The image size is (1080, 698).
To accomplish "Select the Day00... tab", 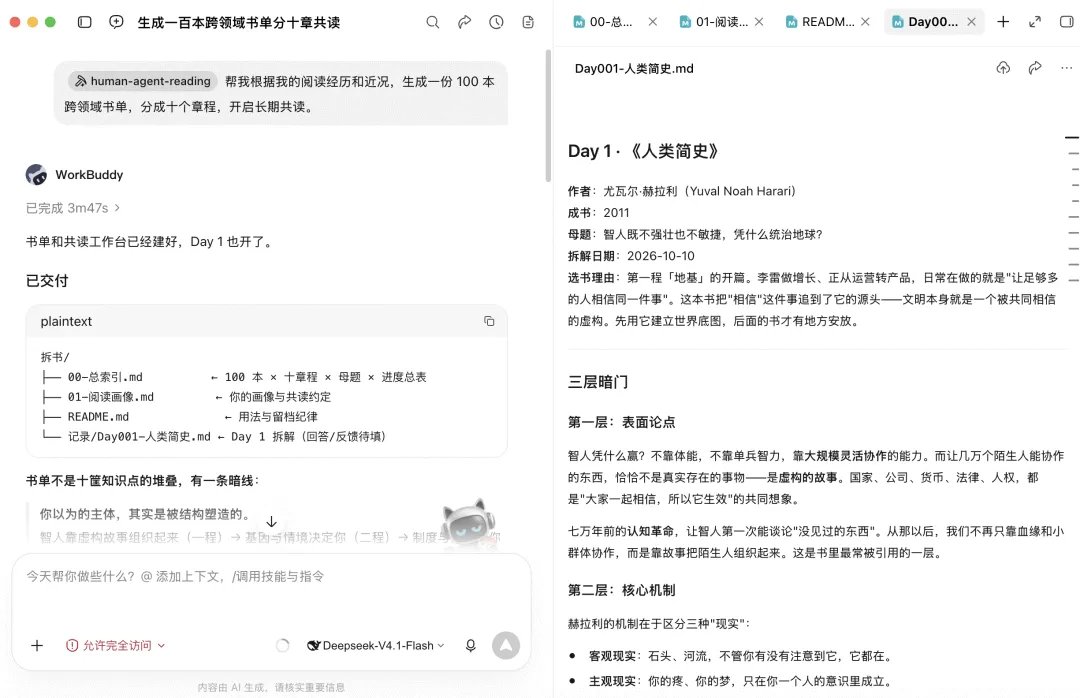I will tap(926, 22).
